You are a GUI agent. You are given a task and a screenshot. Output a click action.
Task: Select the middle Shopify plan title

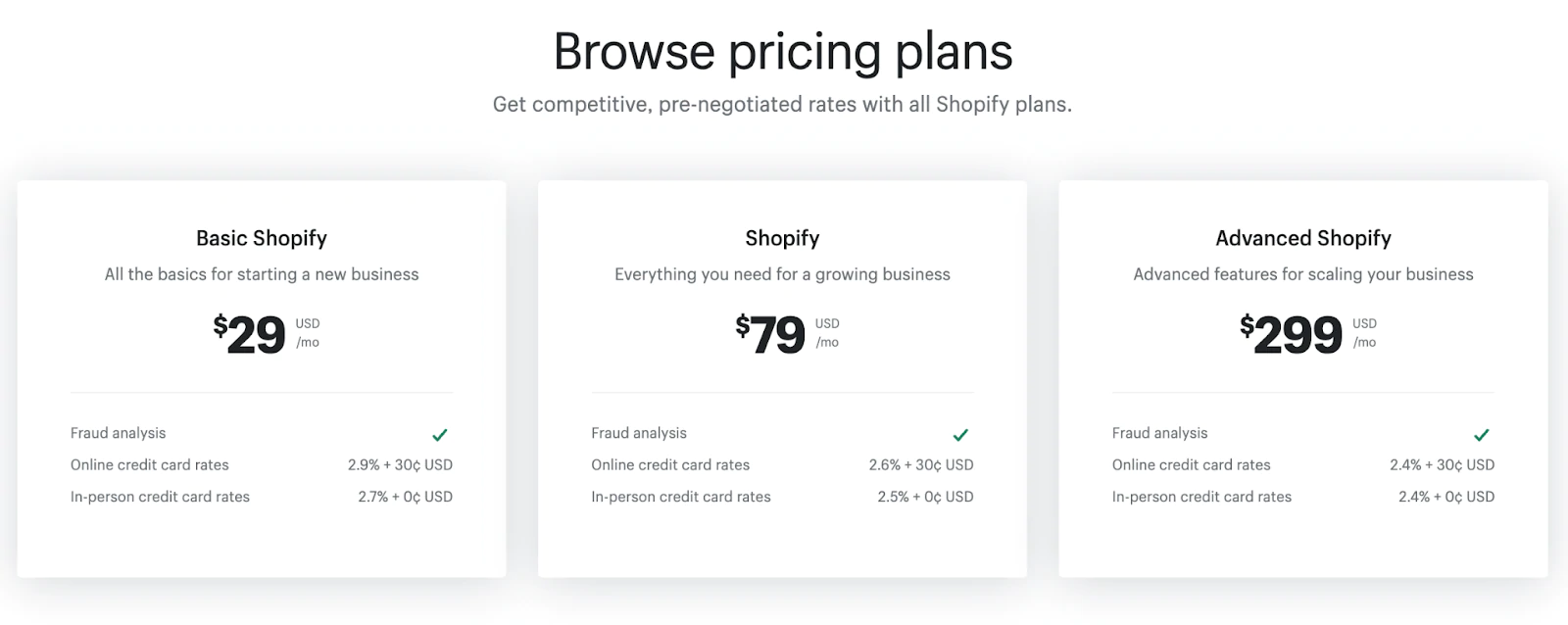pyautogui.click(x=782, y=238)
